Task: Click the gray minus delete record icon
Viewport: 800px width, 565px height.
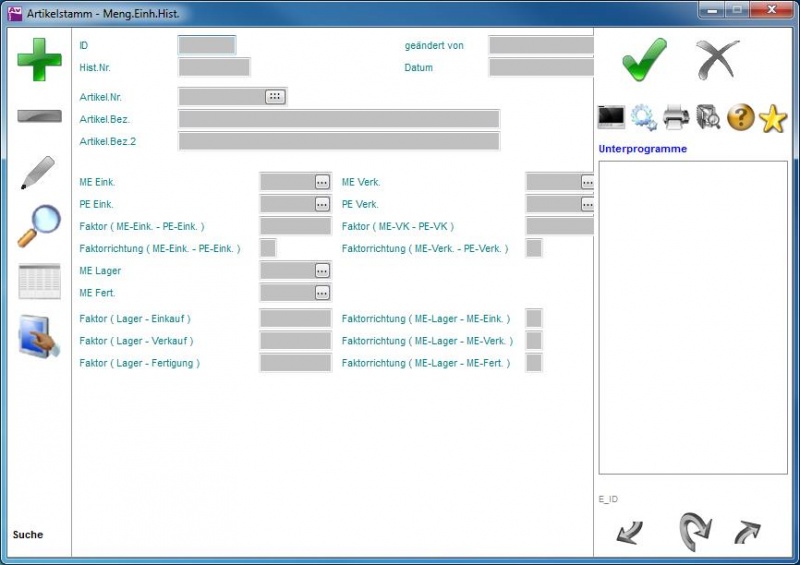Action: tap(39, 116)
